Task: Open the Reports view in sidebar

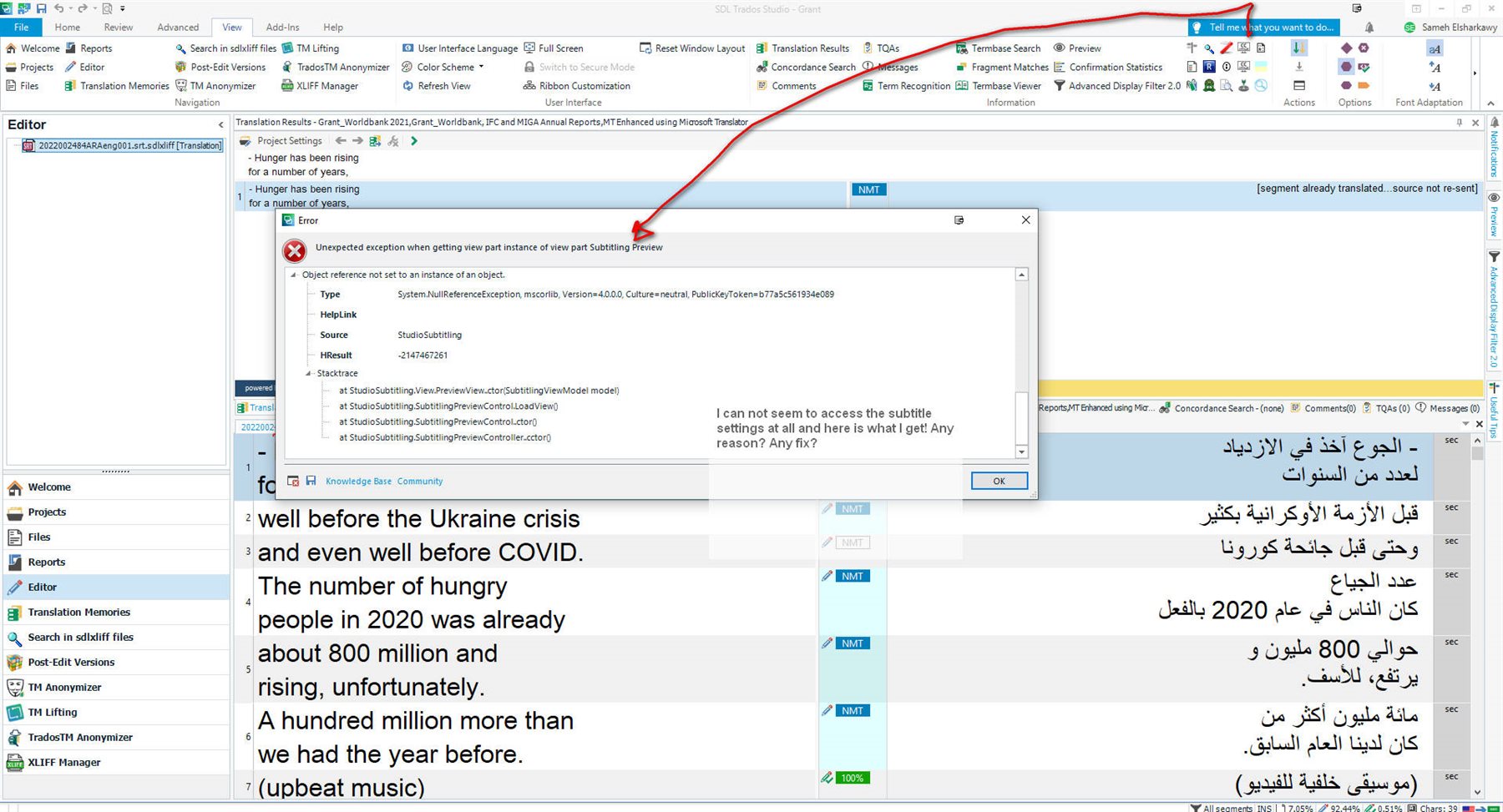Action: coord(116,562)
